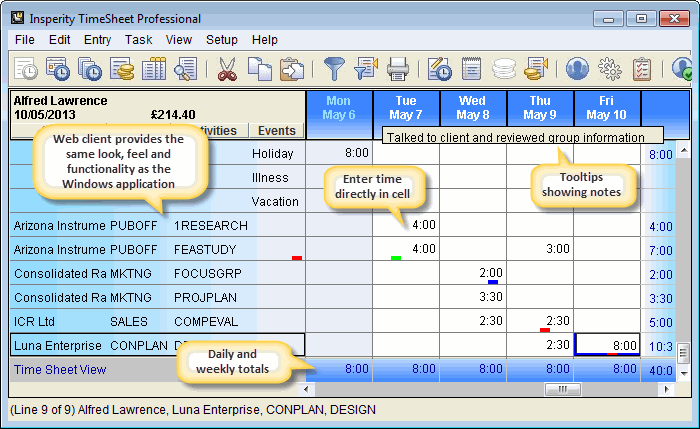Open the Task menu
The height and width of the screenshot is (429, 700).
(x=138, y=40)
